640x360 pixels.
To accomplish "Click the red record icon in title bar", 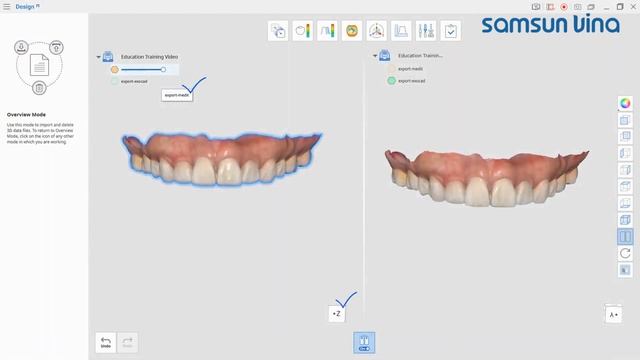I will (564, 7).
